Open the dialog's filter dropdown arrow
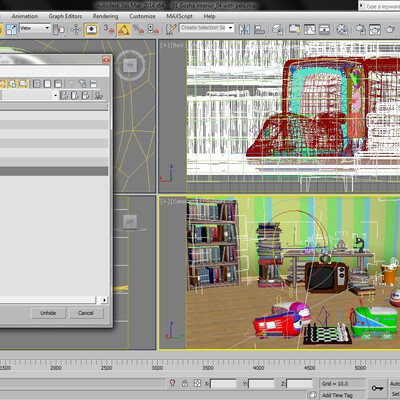This screenshot has height=400, width=400. pos(55,96)
